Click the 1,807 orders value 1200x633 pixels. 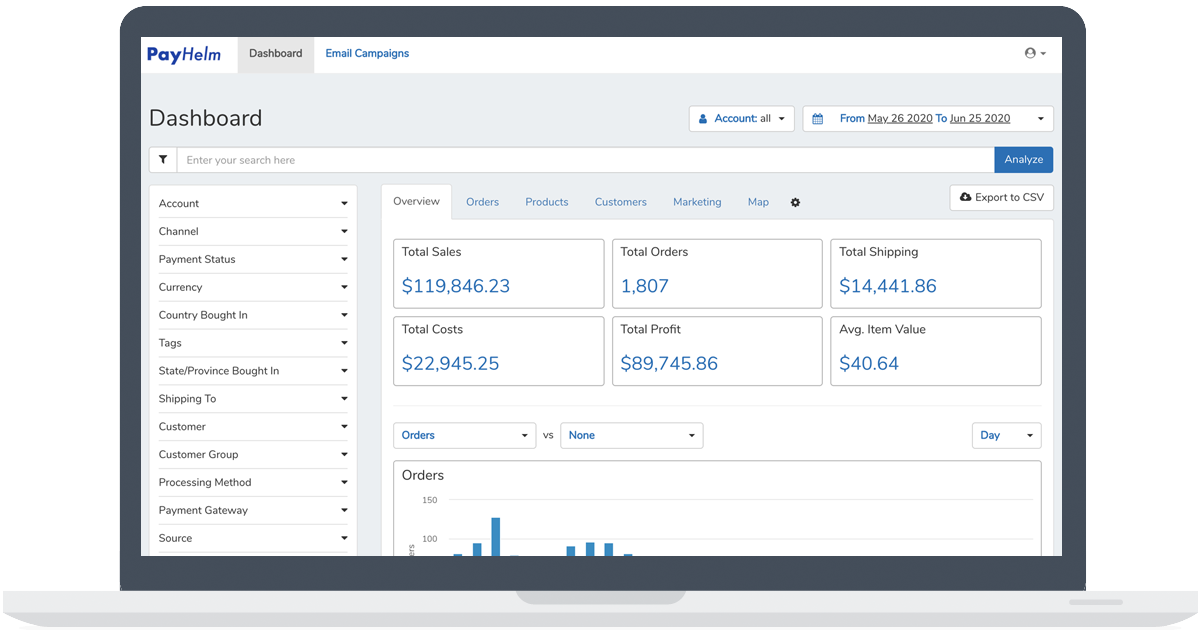(645, 286)
